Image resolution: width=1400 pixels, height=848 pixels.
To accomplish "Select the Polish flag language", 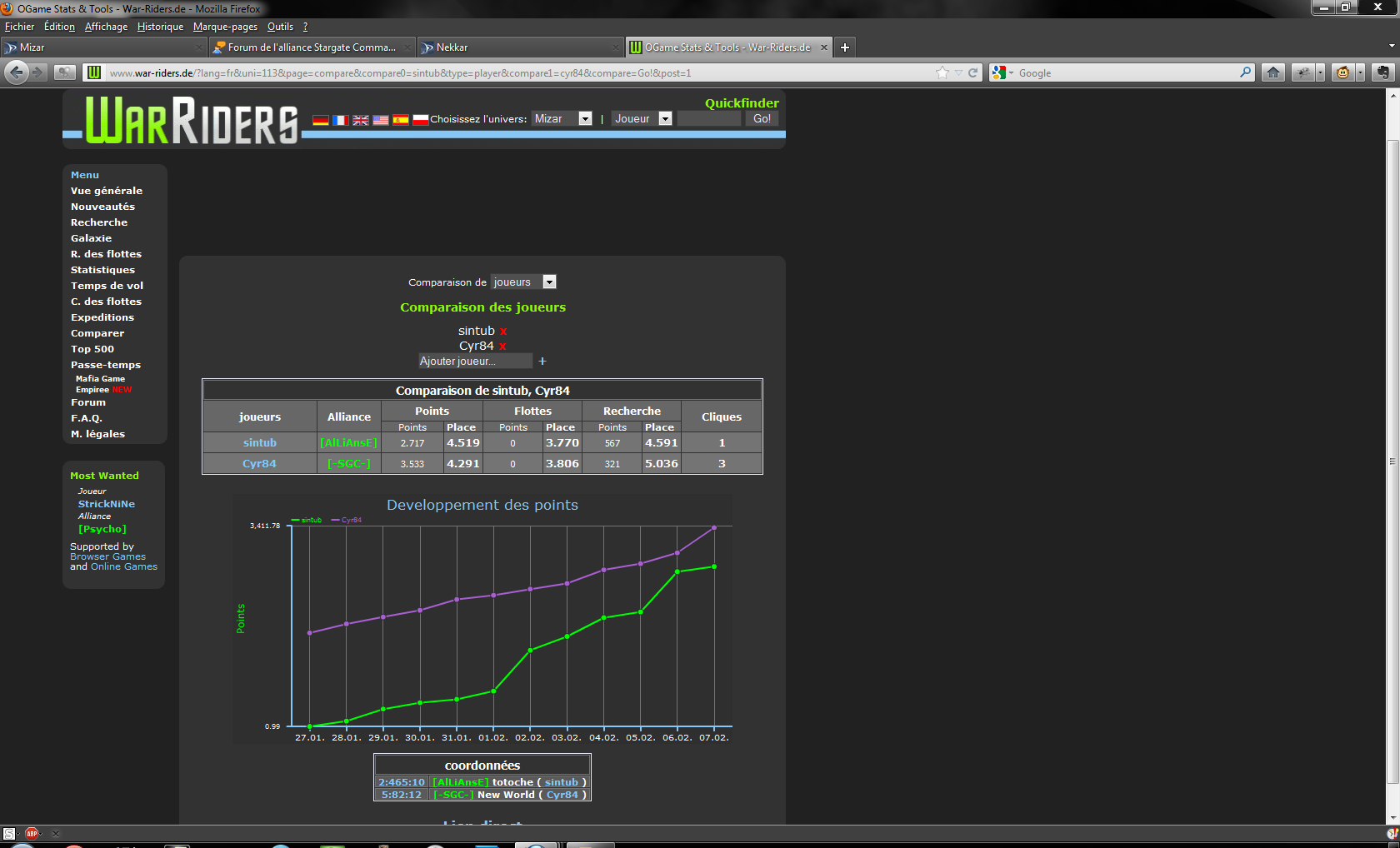I will click(x=421, y=120).
